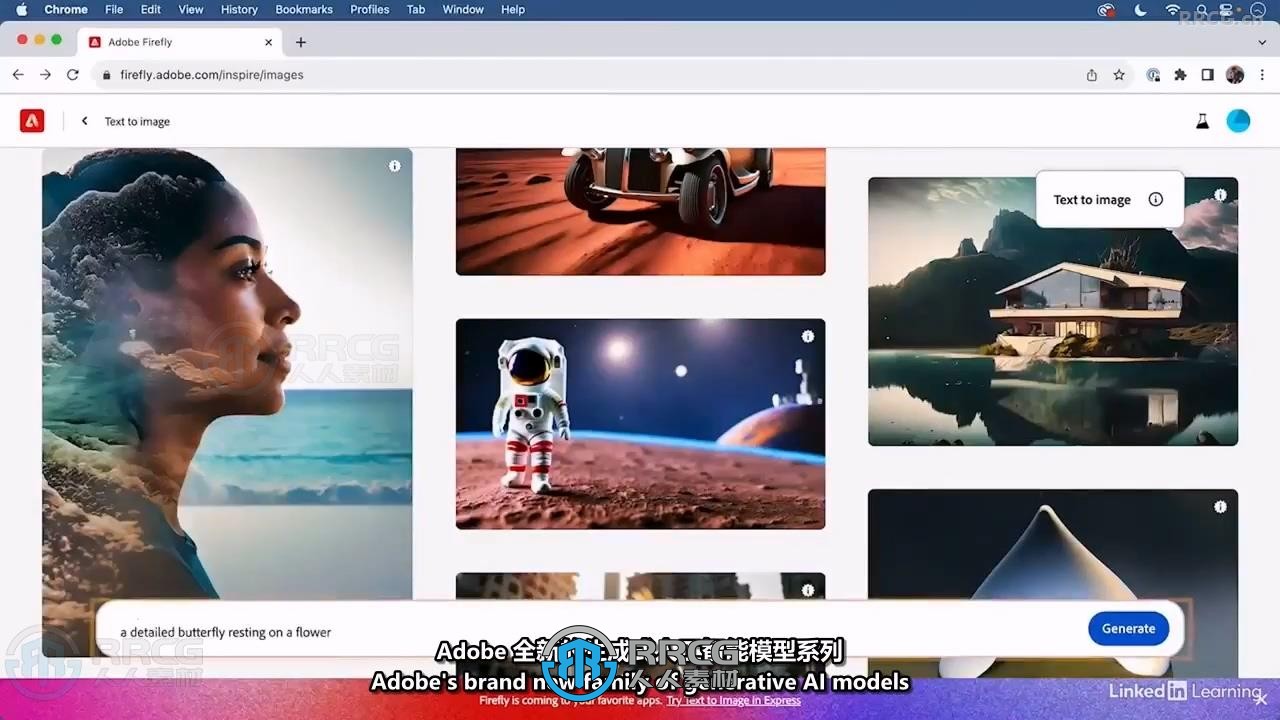View site information lock icon
This screenshot has width=1280, height=720.
(x=106, y=75)
